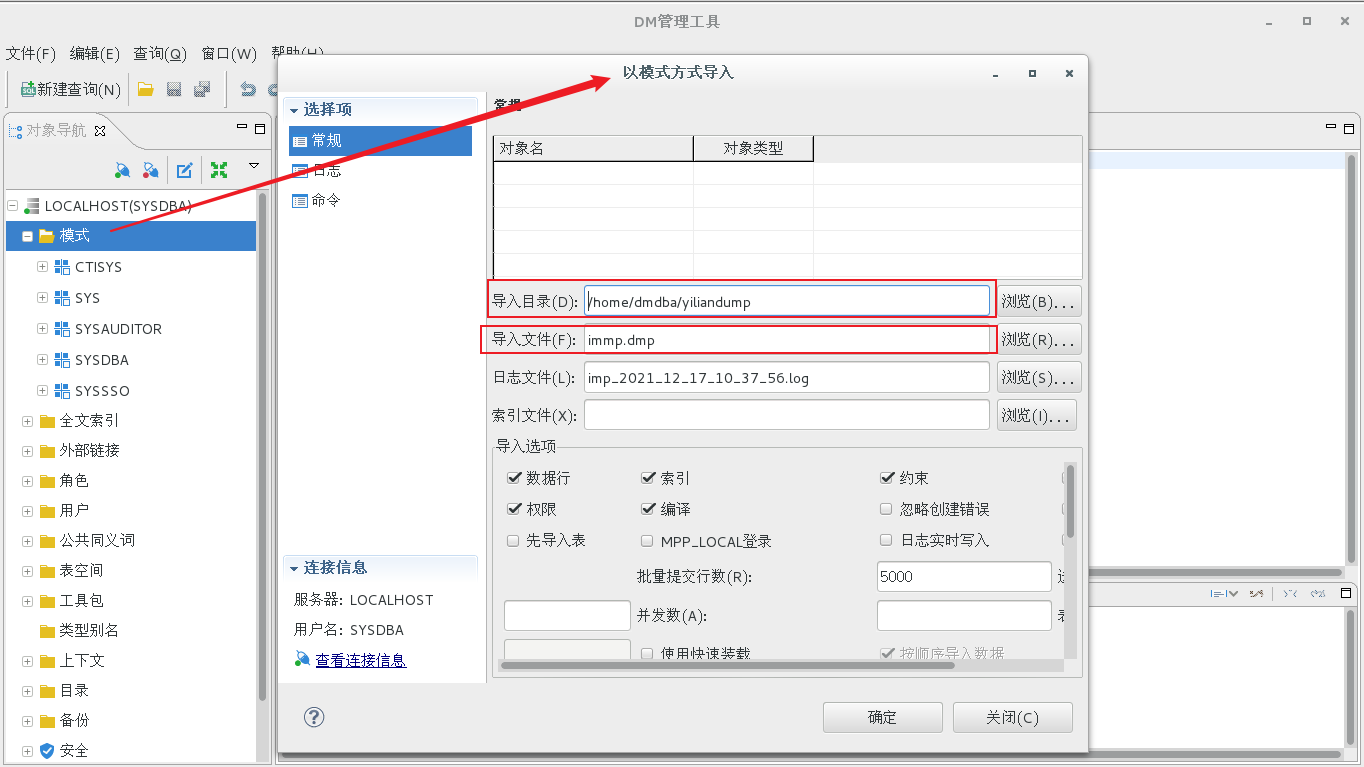This screenshot has height=767, width=1364.
Task: Uncheck the 索引 checkbox
Action: (648, 478)
